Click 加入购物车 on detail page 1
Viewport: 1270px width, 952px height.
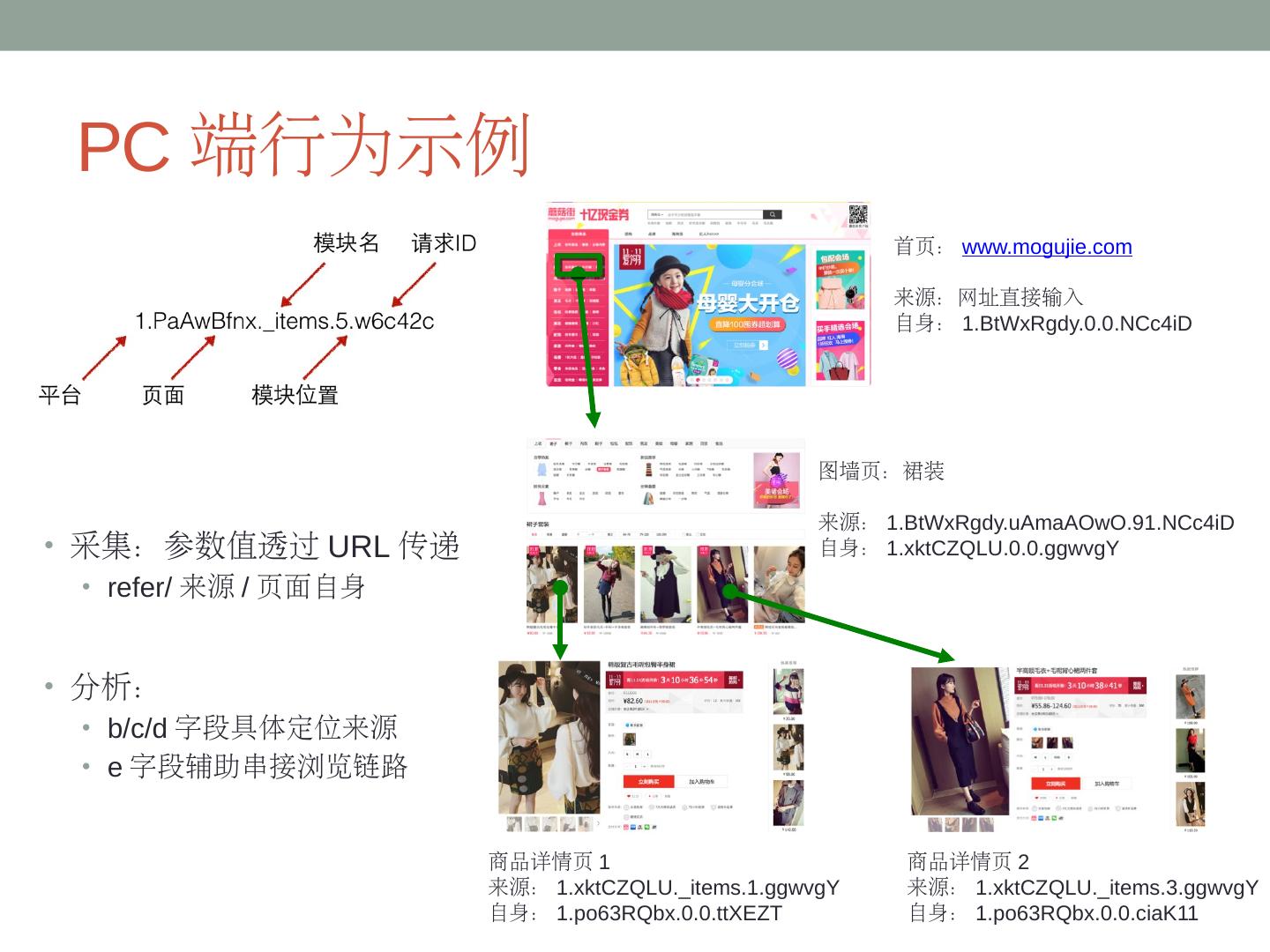pos(702,781)
